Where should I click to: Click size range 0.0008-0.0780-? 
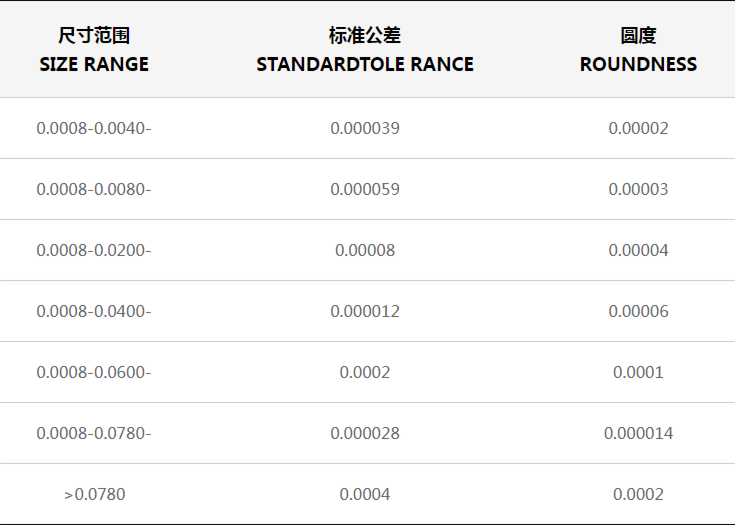pyautogui.click(x=94, y=433)
